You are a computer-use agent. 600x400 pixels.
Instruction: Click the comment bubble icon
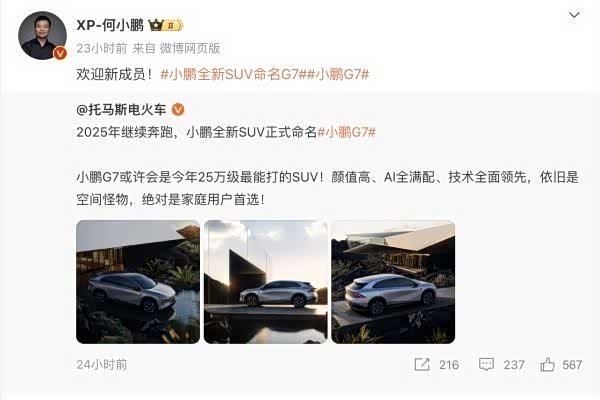(486, 364)
